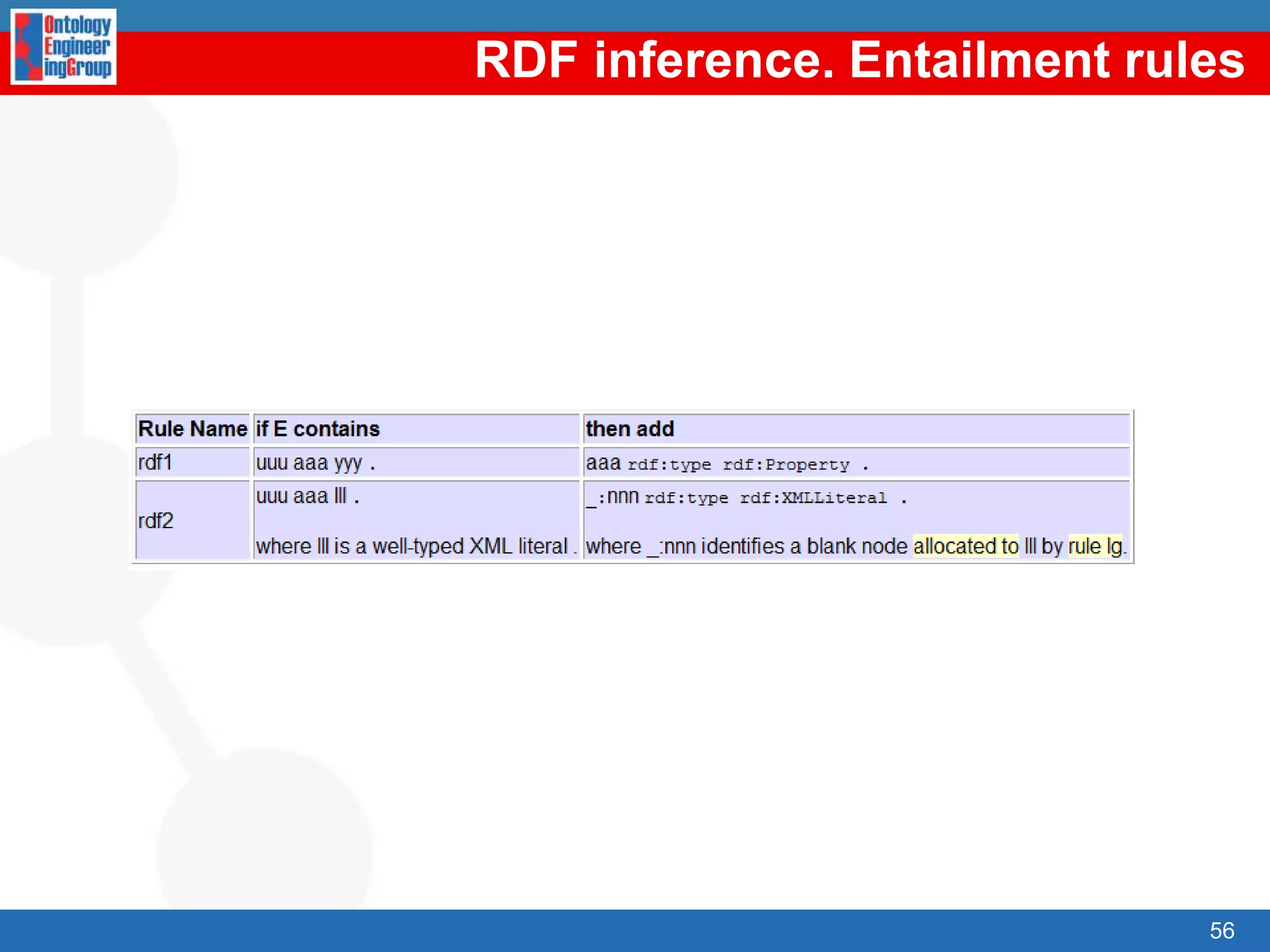
Task: Click slide number 56
Action: coord(1221,930)
